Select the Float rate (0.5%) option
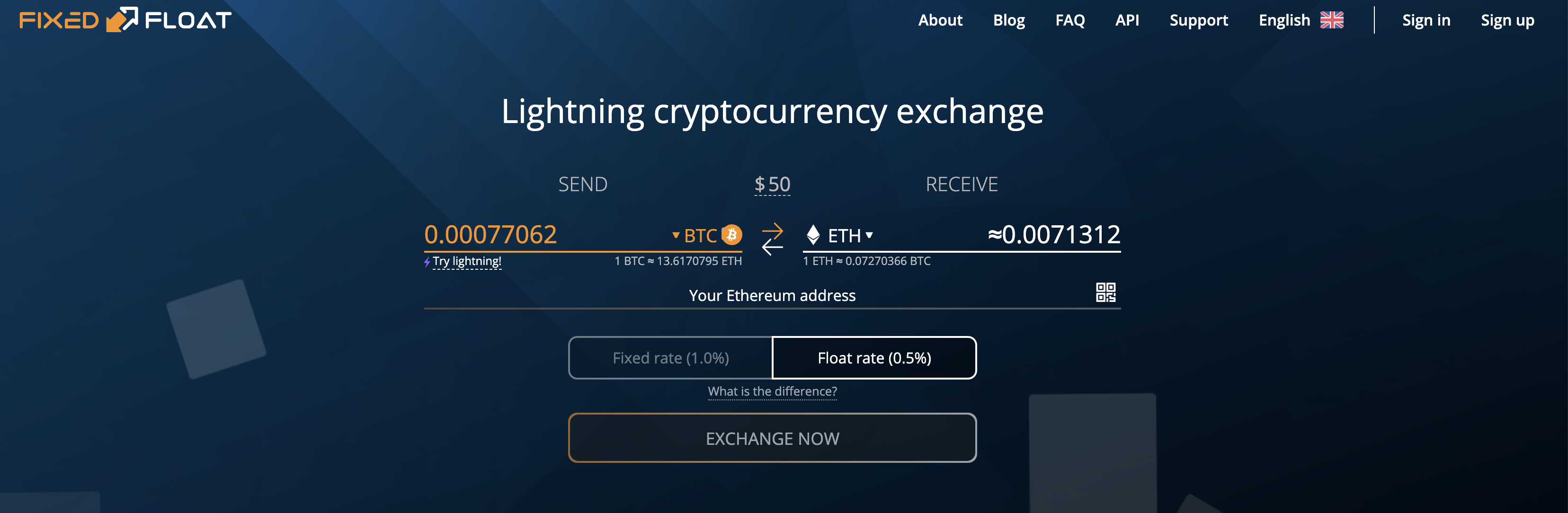The width and height of the screenshot is (1568, 513). point(874,358)
